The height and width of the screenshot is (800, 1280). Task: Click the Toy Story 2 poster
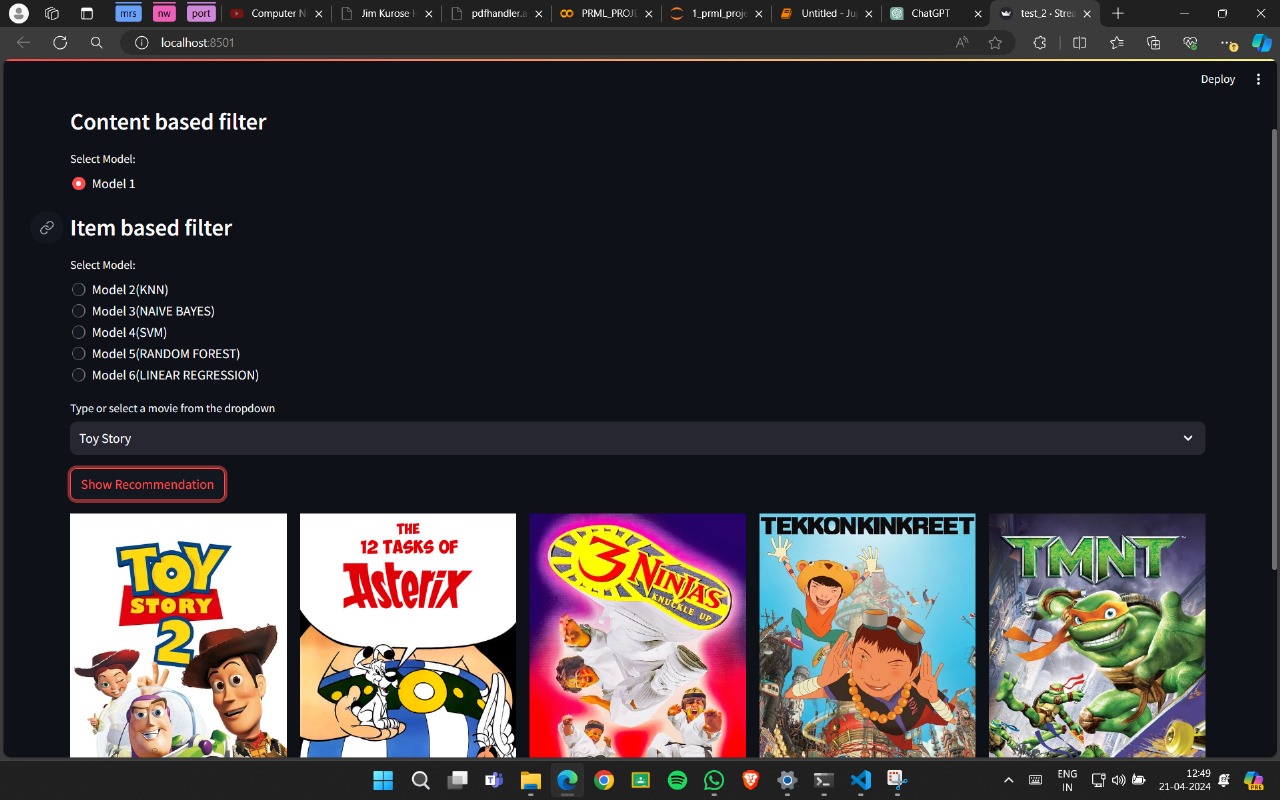coord(178,636)
